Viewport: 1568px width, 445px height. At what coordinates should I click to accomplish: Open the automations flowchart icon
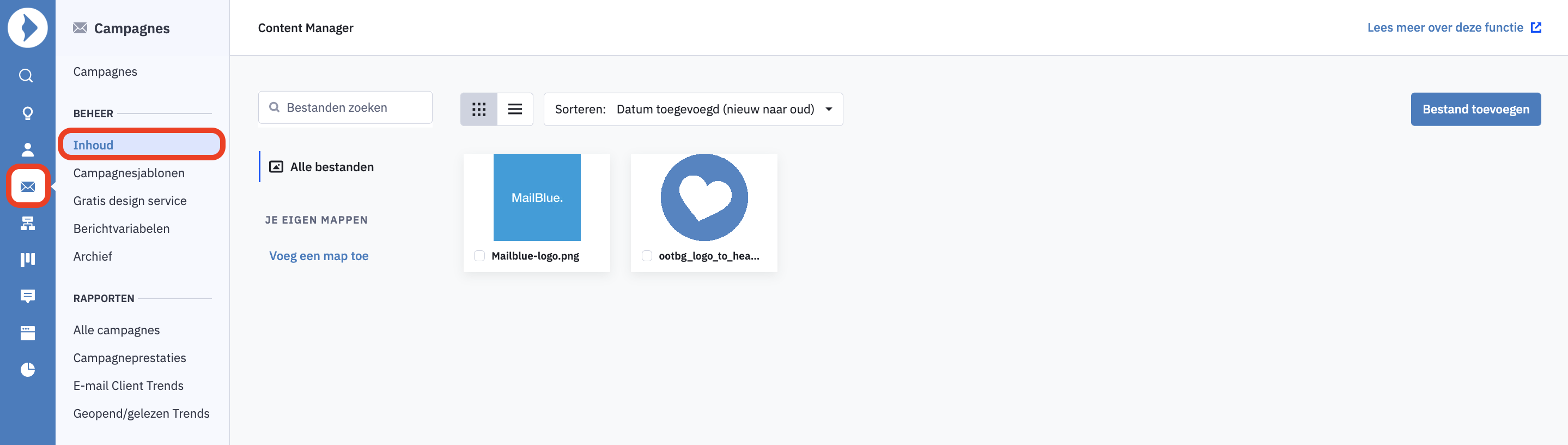click(27, 223)
